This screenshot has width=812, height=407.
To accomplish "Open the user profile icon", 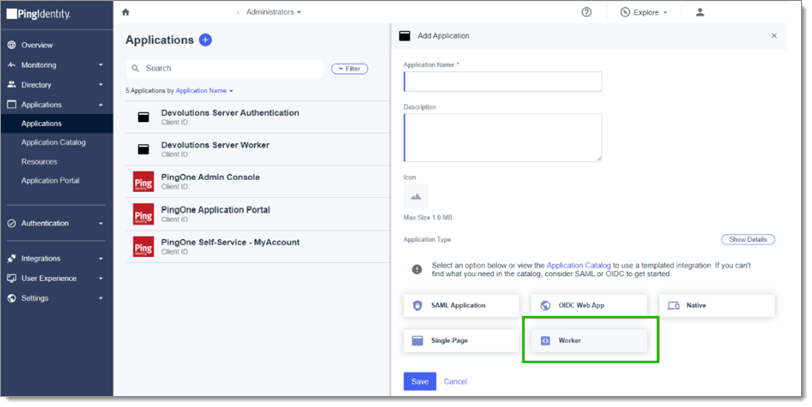I will pyautogui.click(x=700, y=12).
